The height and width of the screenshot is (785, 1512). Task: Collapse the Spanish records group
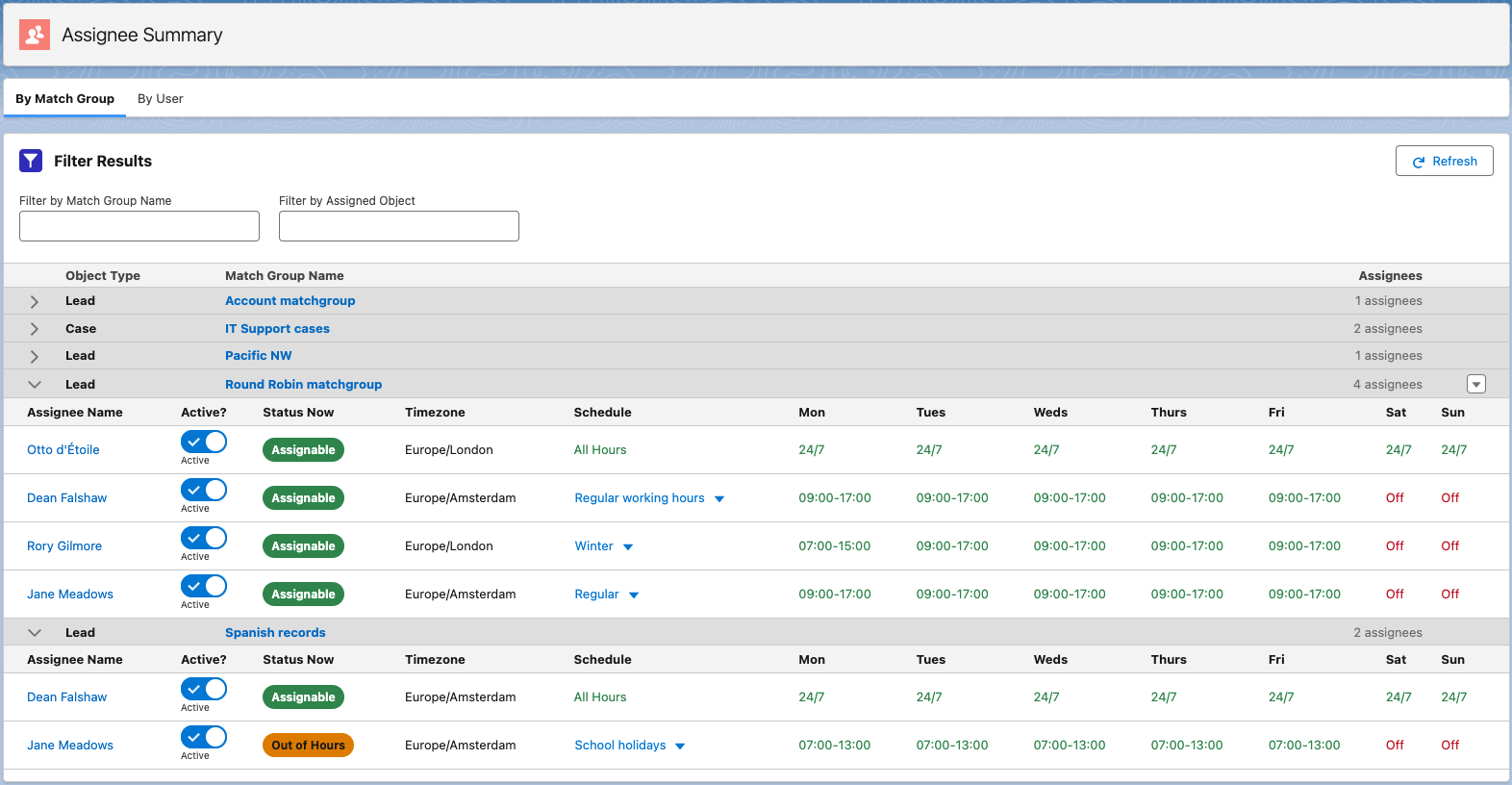pyautogui.click(x=35, y=633)
